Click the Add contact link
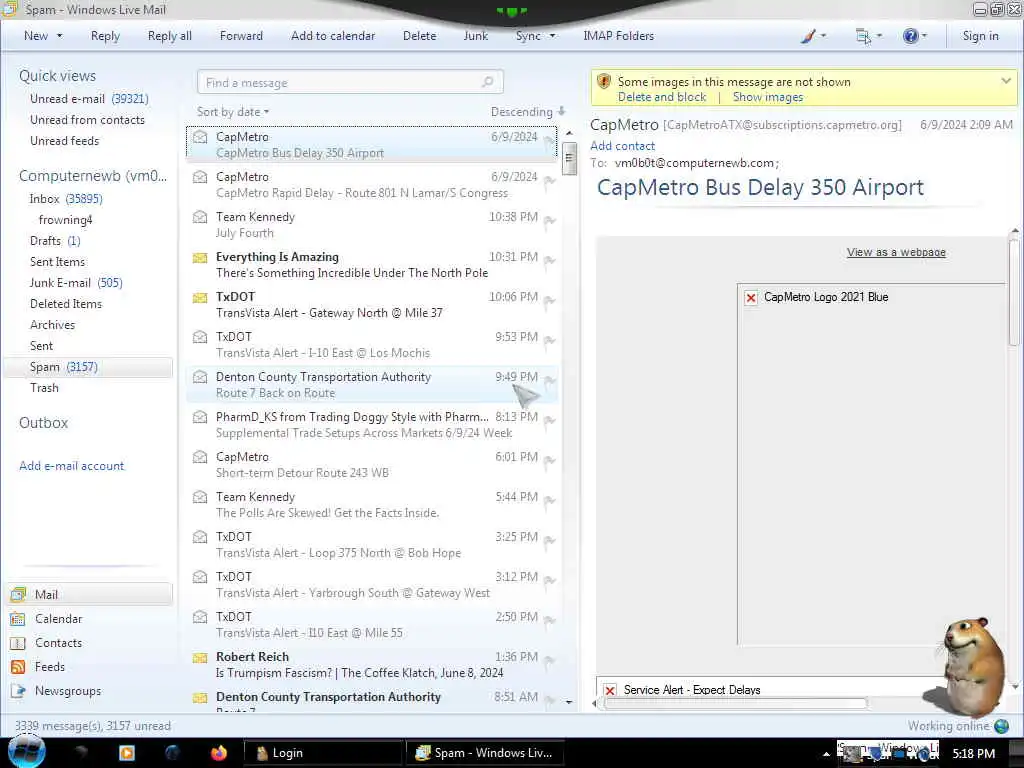The image size is (1024, 768). [x=622, y=146]
